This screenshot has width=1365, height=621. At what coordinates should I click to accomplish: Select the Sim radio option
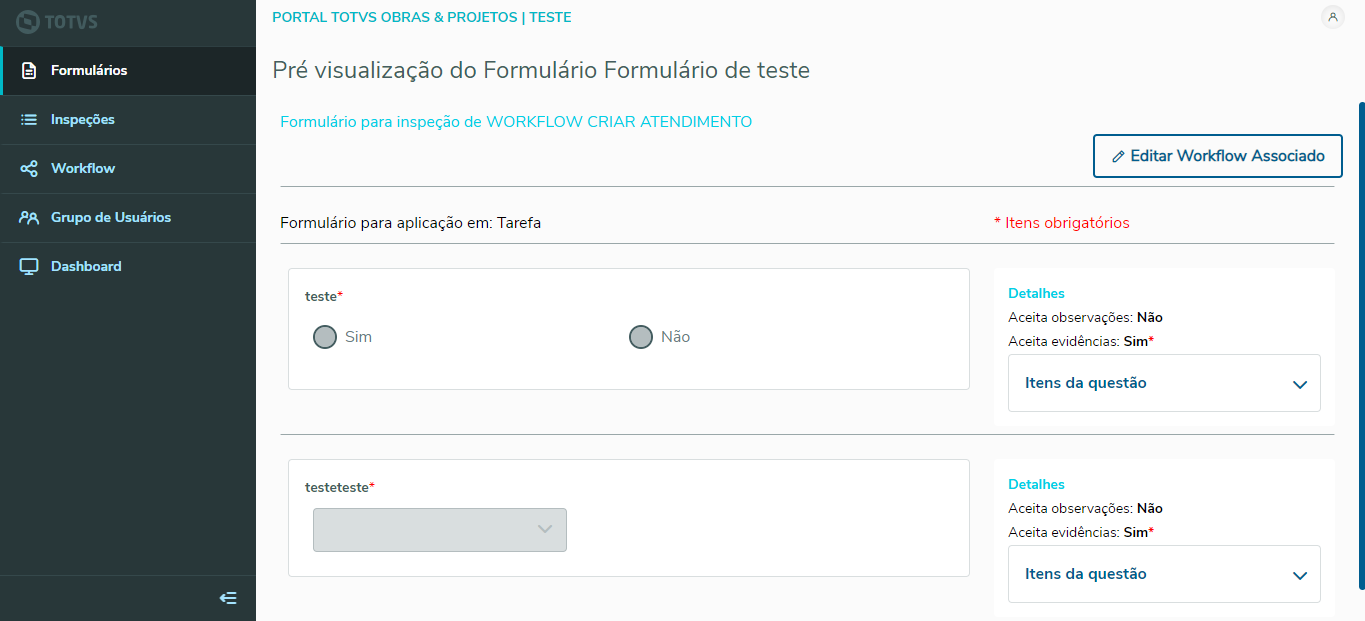325,337
